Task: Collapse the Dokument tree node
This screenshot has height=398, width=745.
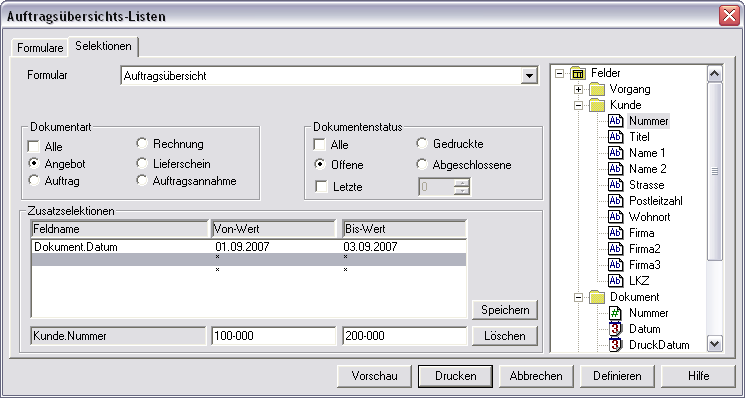Action: [x=578, y=297]
